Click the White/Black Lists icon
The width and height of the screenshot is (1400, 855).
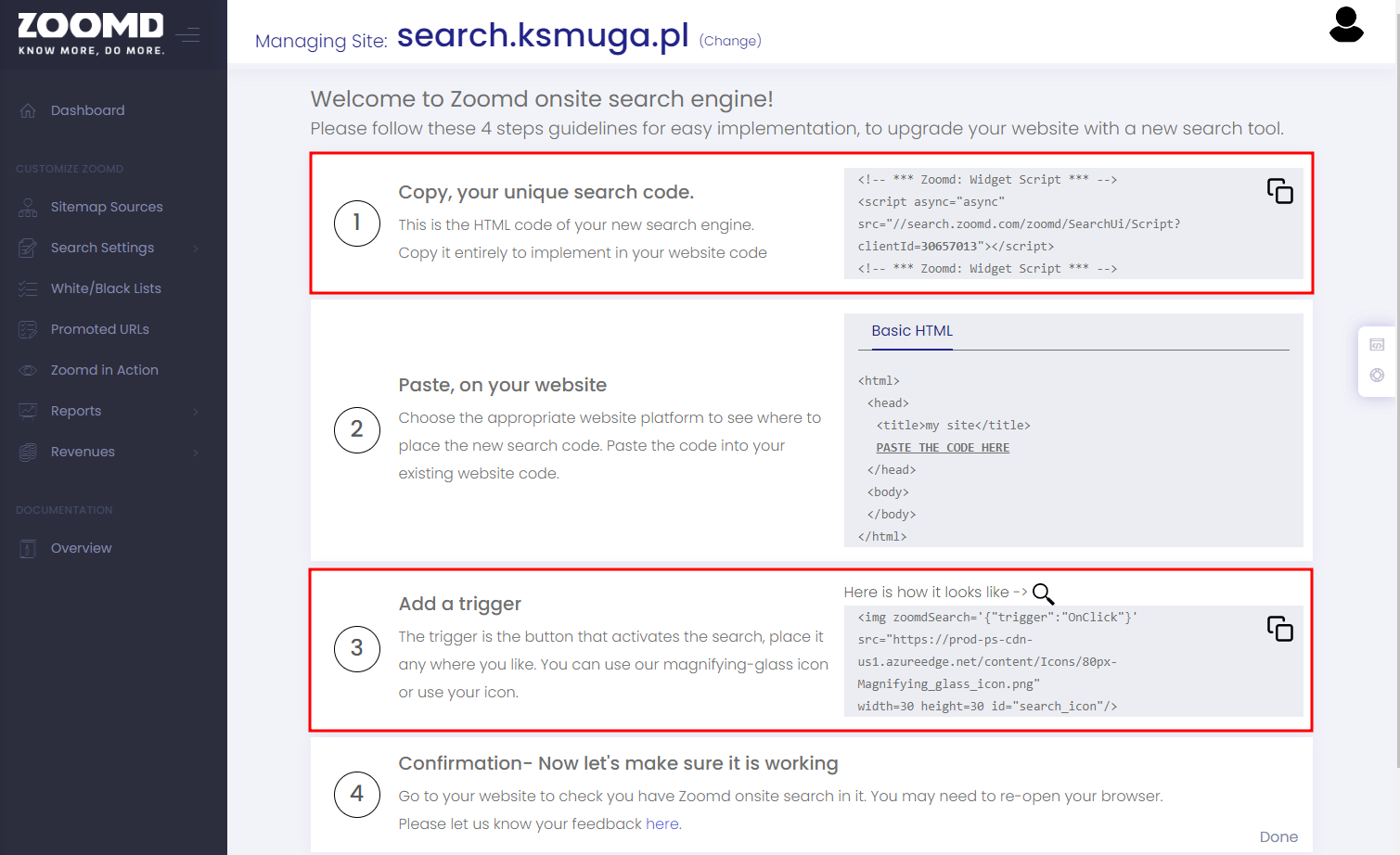coord(28,288)
